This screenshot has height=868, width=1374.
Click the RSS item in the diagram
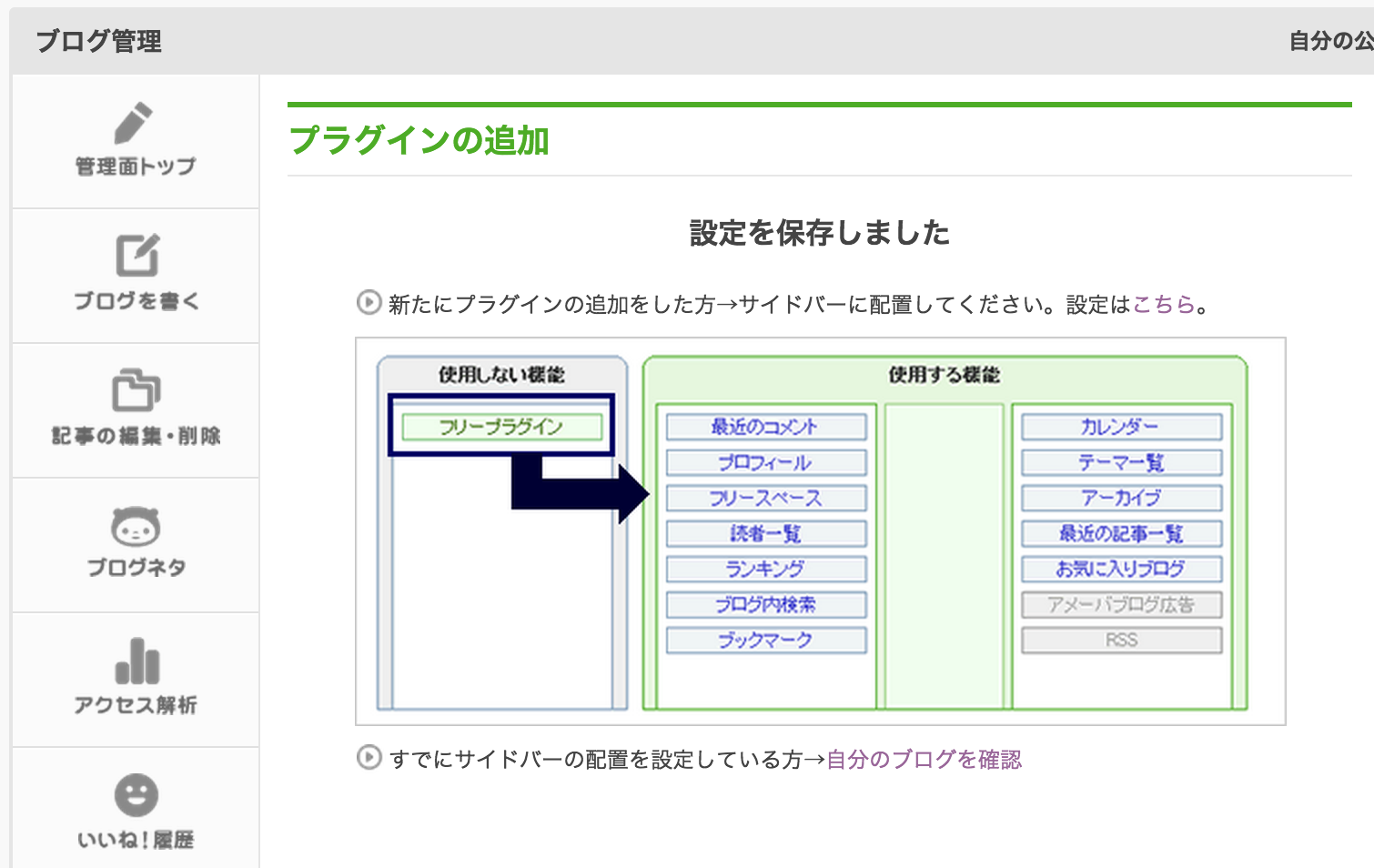pos(1121,641)
